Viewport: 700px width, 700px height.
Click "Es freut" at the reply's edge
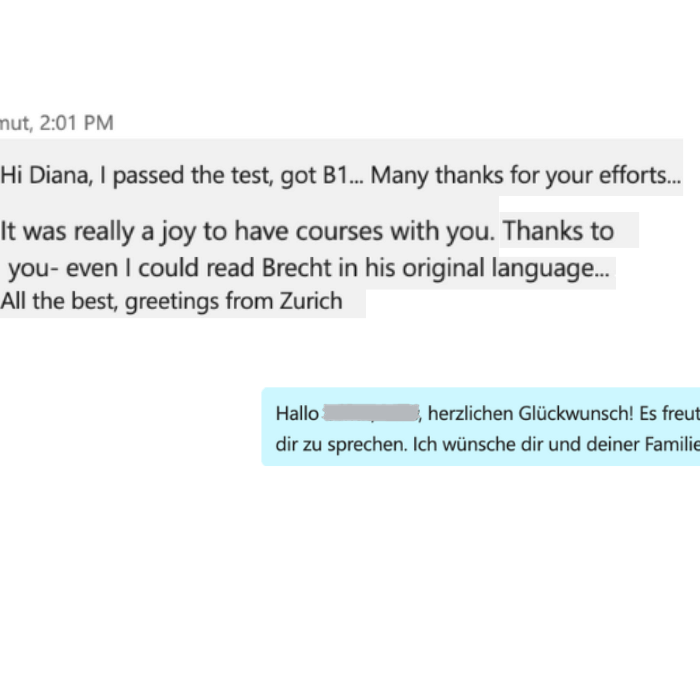670,413
